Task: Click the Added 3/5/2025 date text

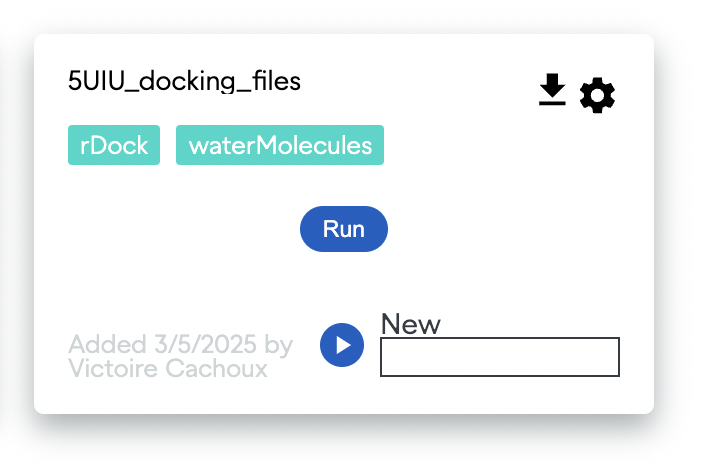Action: click(180, 345)
